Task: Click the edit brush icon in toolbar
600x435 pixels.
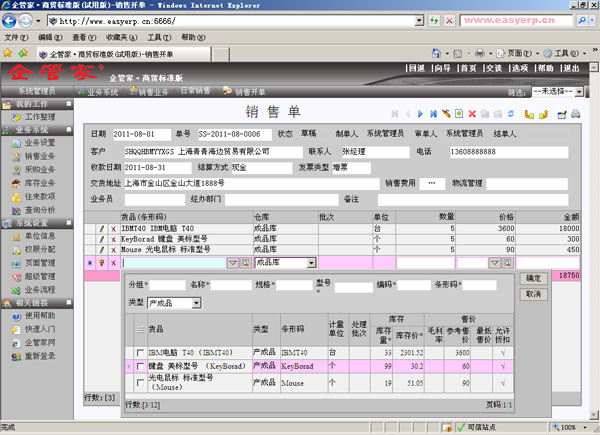Action: (x=446, y=114)
